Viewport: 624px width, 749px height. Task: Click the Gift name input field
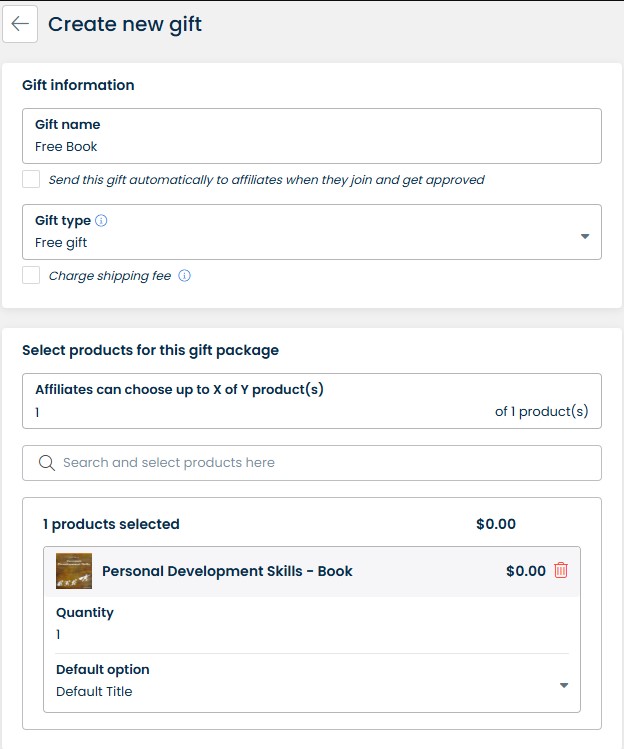[310, 147]
